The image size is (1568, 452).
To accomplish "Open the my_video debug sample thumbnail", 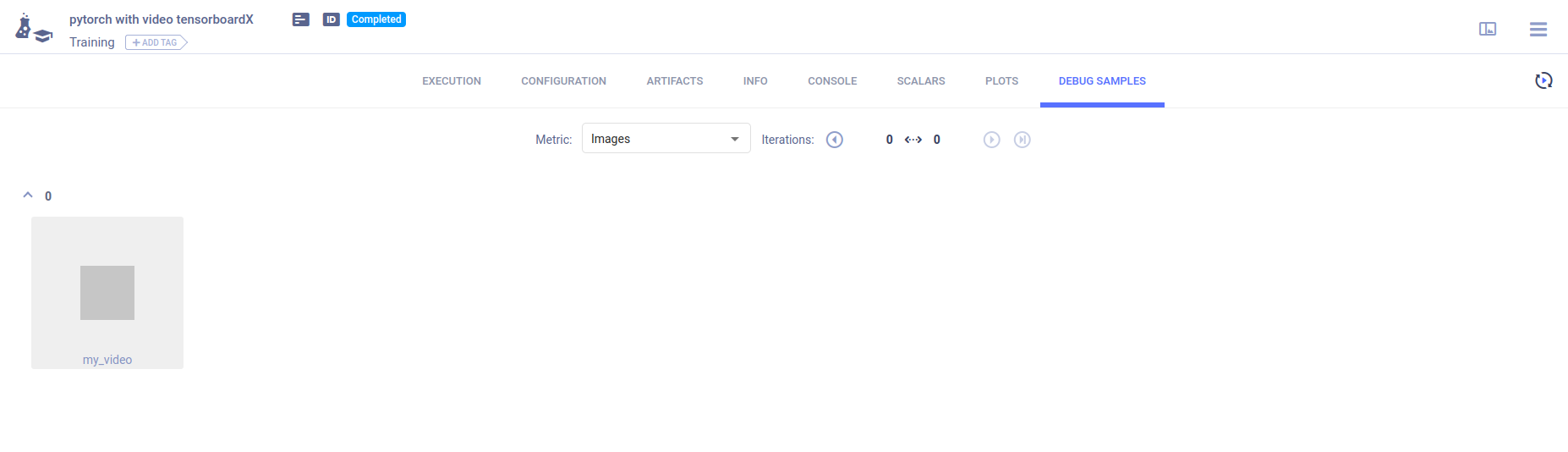I will click(107, 292).
